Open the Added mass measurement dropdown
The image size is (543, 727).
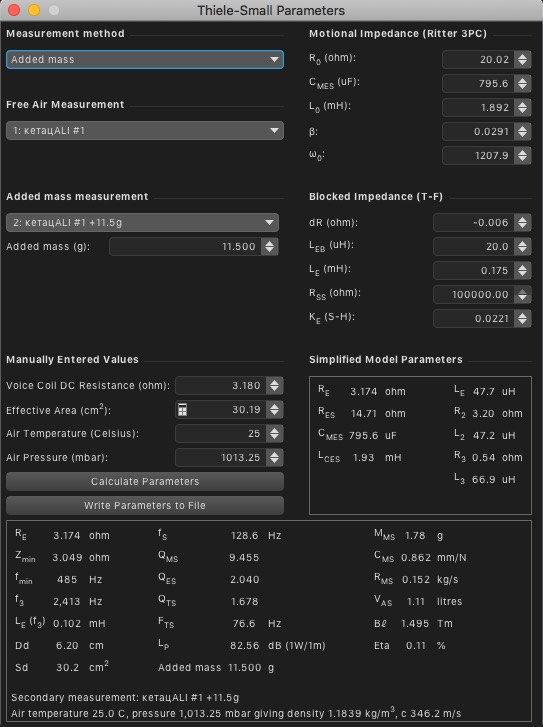pyautogui.click(x=142, y=223)
